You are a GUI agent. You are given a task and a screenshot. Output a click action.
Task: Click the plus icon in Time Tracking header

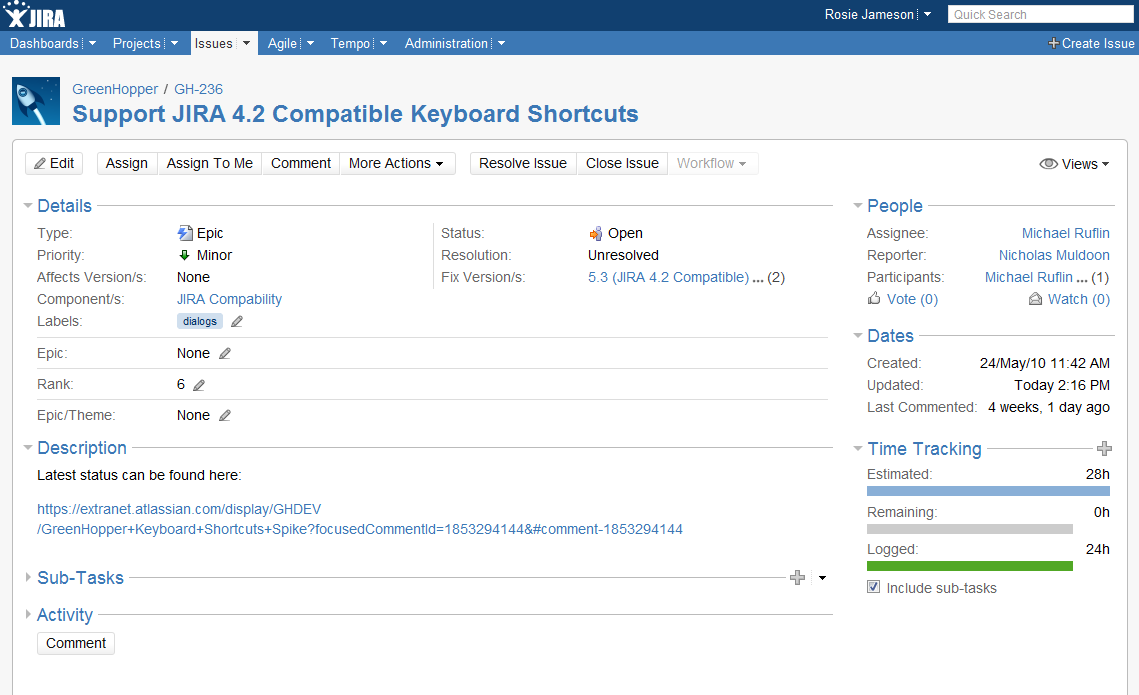point(1104,448)
